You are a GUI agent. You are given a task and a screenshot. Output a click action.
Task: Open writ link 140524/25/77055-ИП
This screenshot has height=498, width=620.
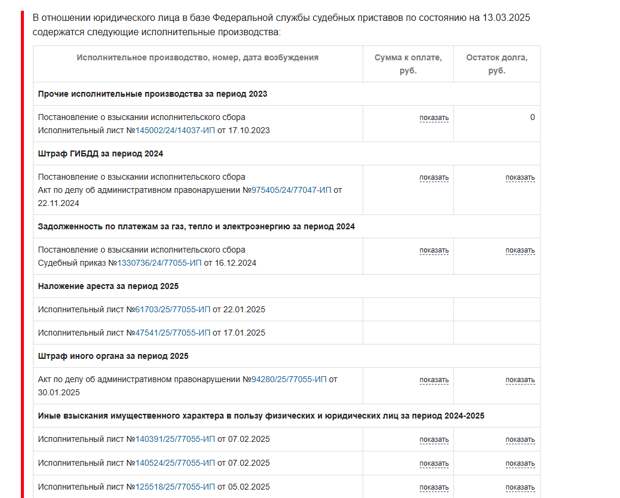click(x=175, y=463)
